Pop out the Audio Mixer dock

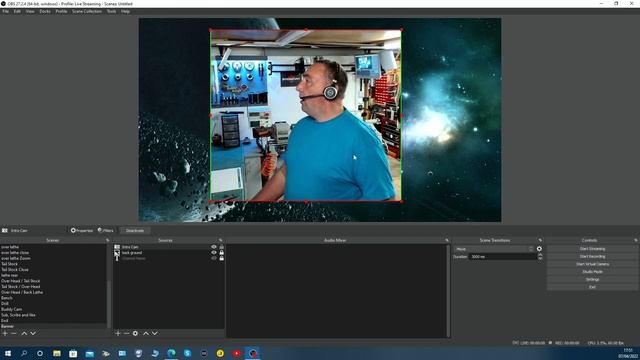coord(447,240)
